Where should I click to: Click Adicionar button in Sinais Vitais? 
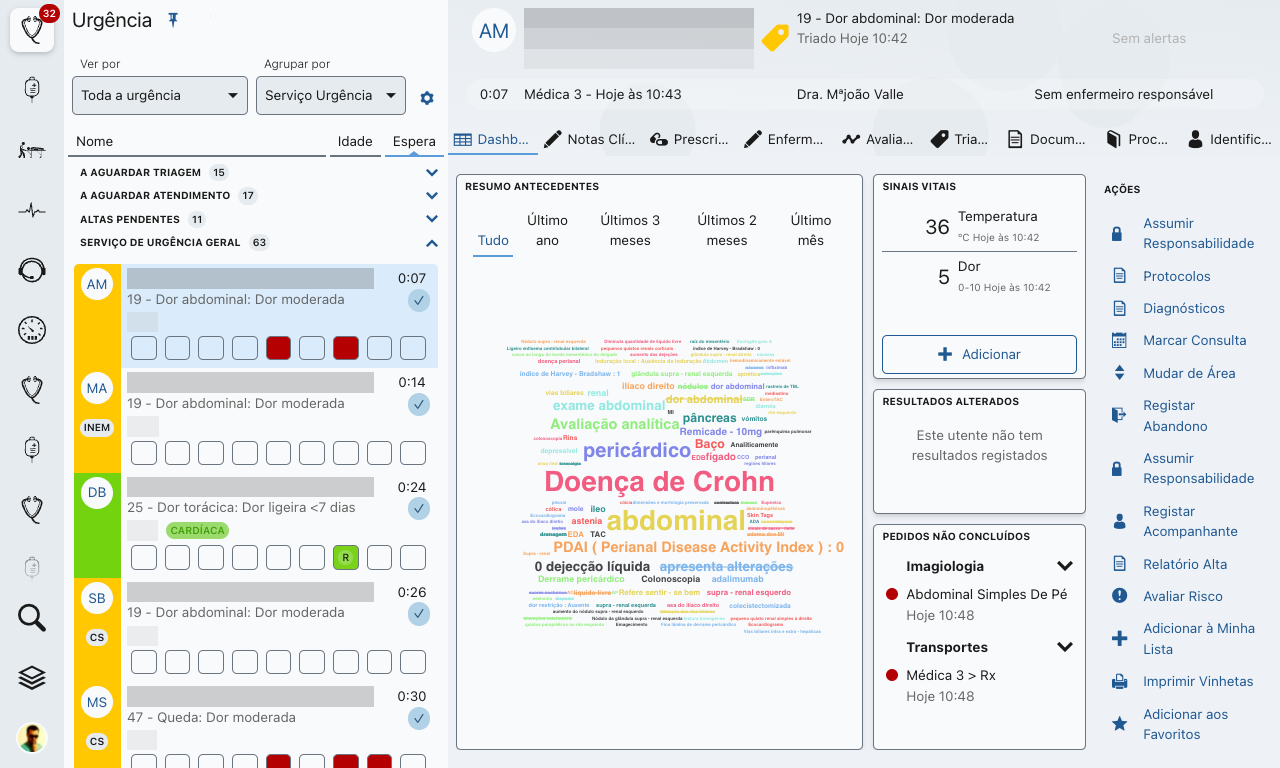[x=978, y=354]
